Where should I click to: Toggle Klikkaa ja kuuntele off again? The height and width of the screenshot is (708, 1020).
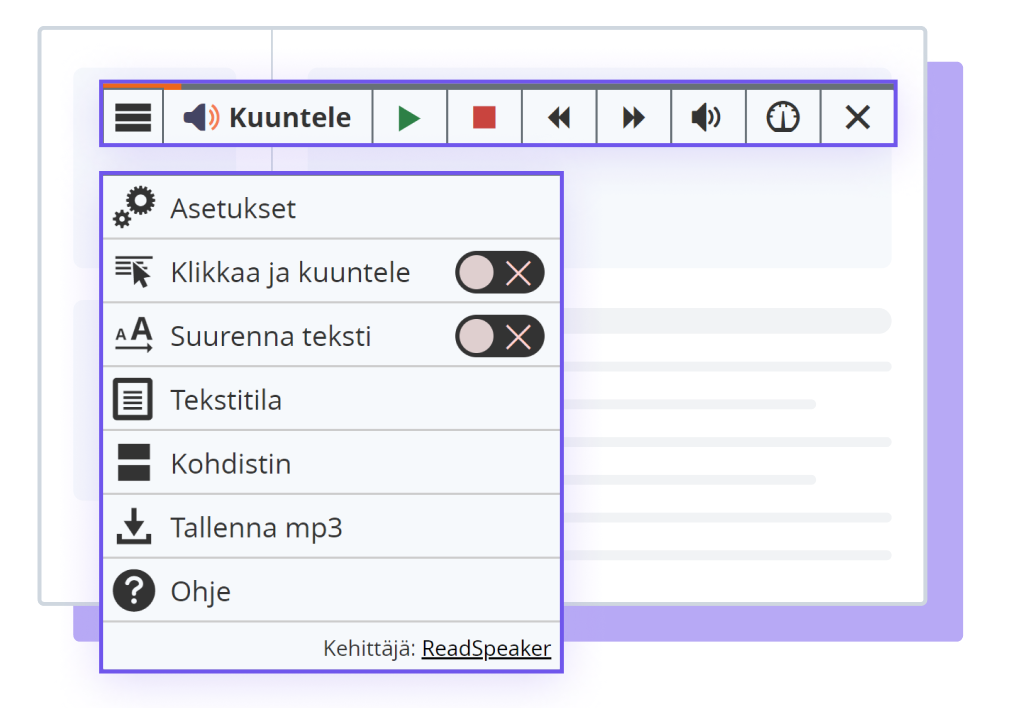(500, 272)
